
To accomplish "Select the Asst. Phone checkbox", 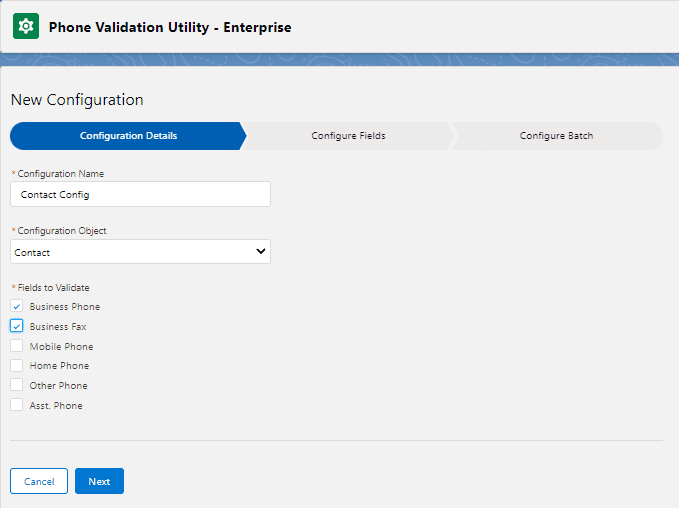I will coord(17,405).
